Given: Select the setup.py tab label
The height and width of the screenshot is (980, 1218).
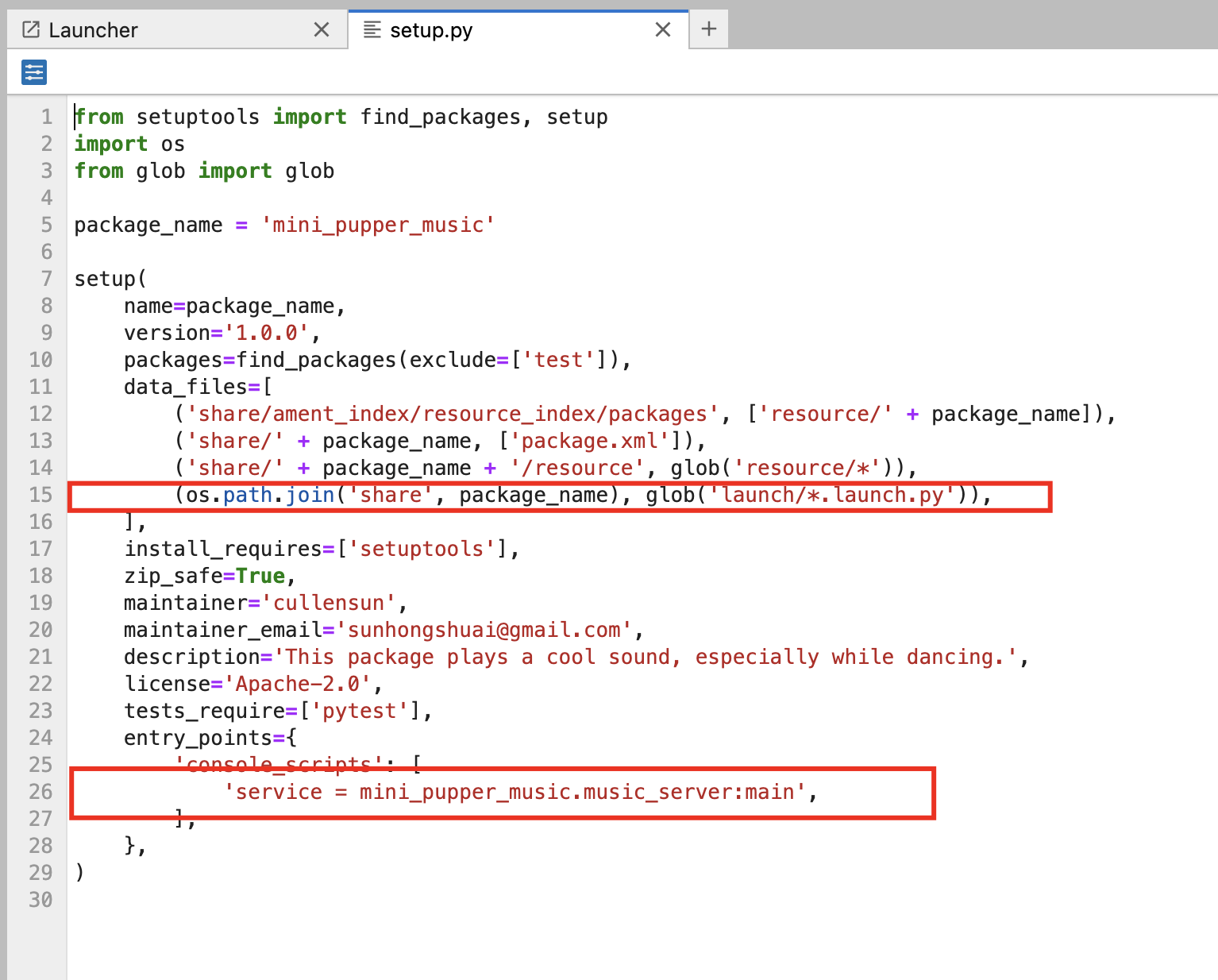Looking at the screenshot, I should point(431,30).
